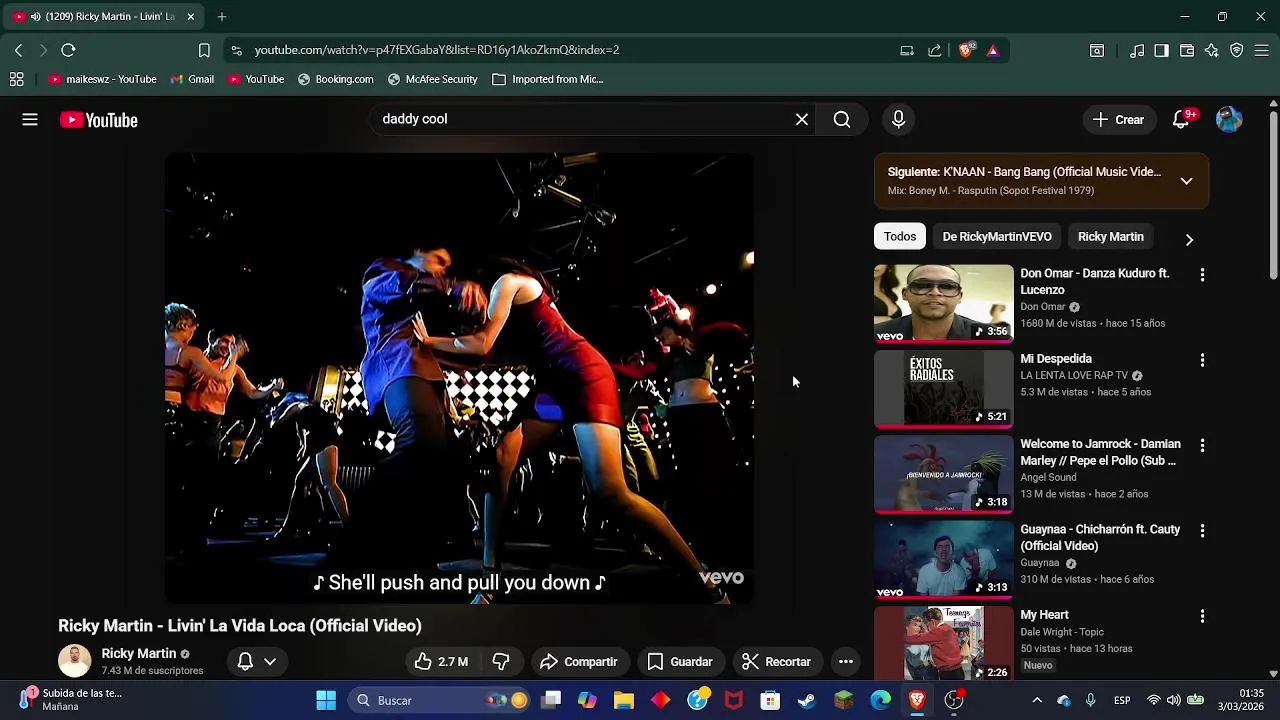Toggle the browser sidebar panel
The image size is (1280, 720).
coord(1161,50)
